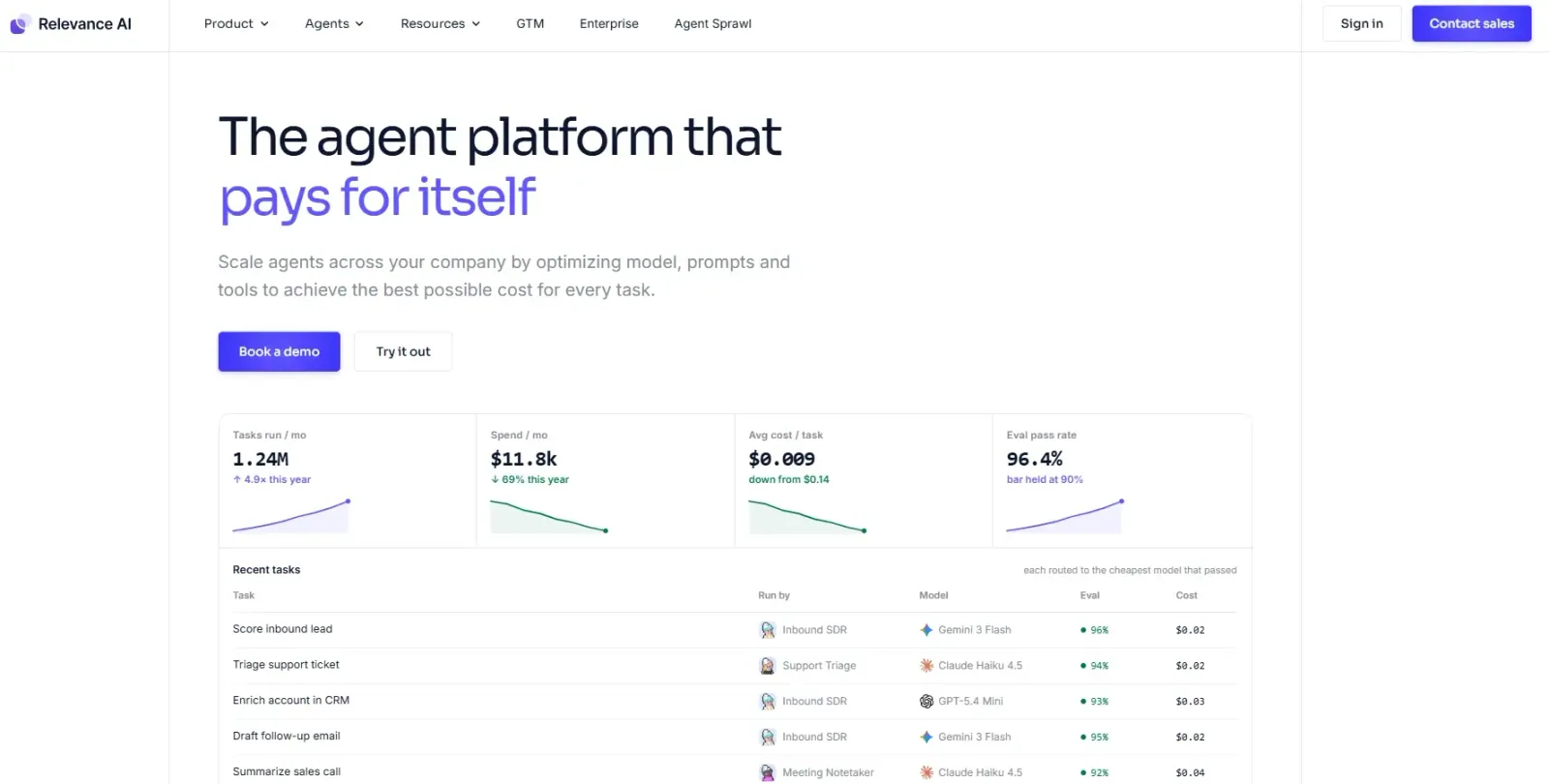Screen dimensions: 1549x784
Task: Click the 94% eval score
Action: (1099, 666)
